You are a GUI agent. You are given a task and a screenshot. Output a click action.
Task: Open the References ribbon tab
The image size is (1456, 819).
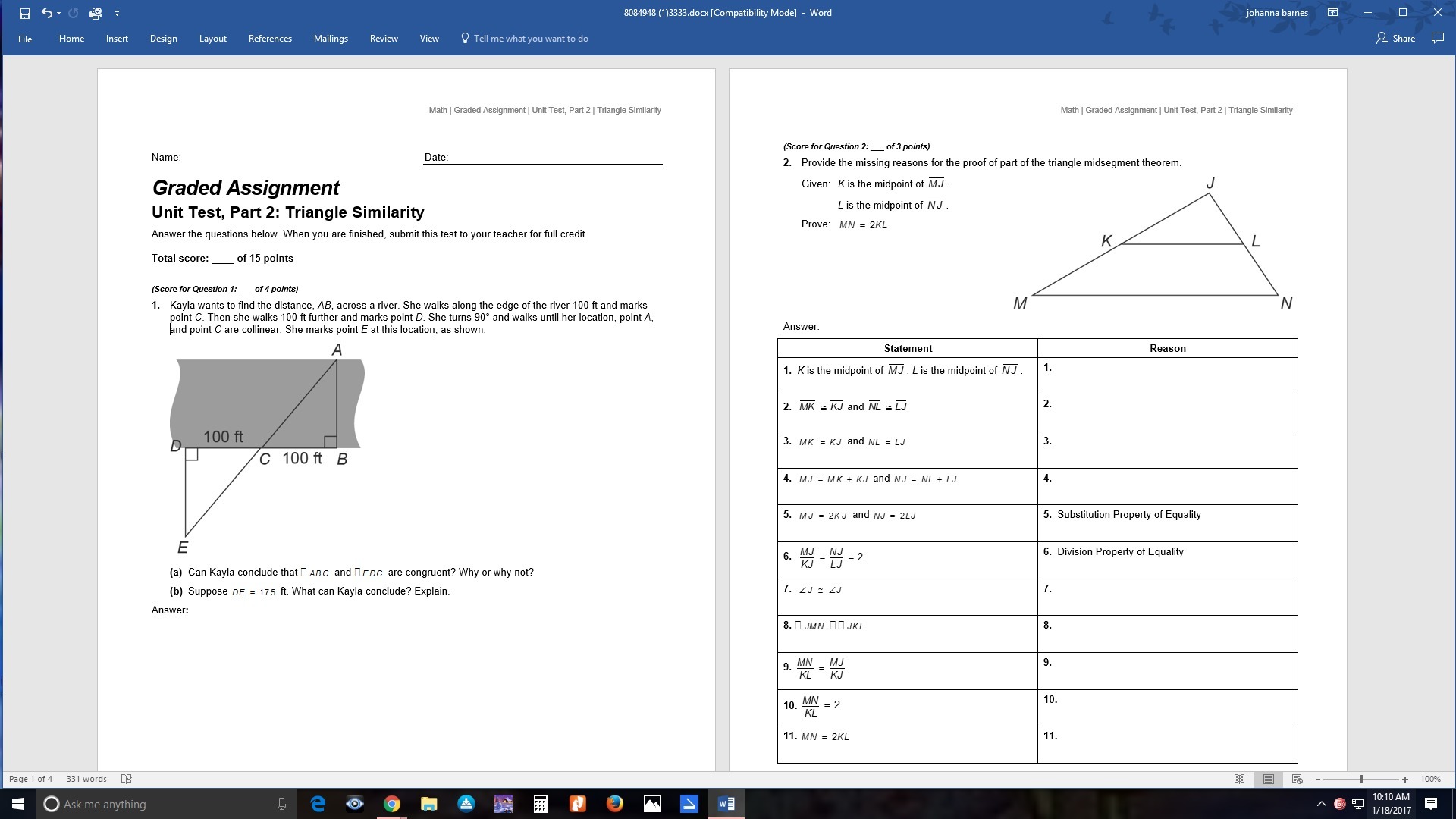coord(270,39)
